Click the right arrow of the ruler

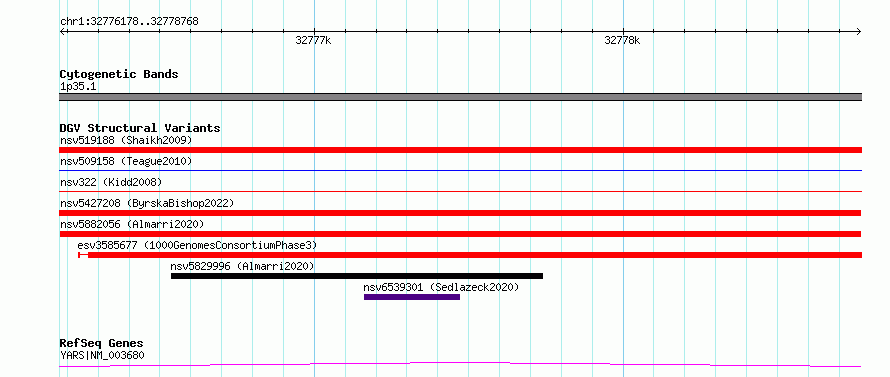[x=858, y=31]
